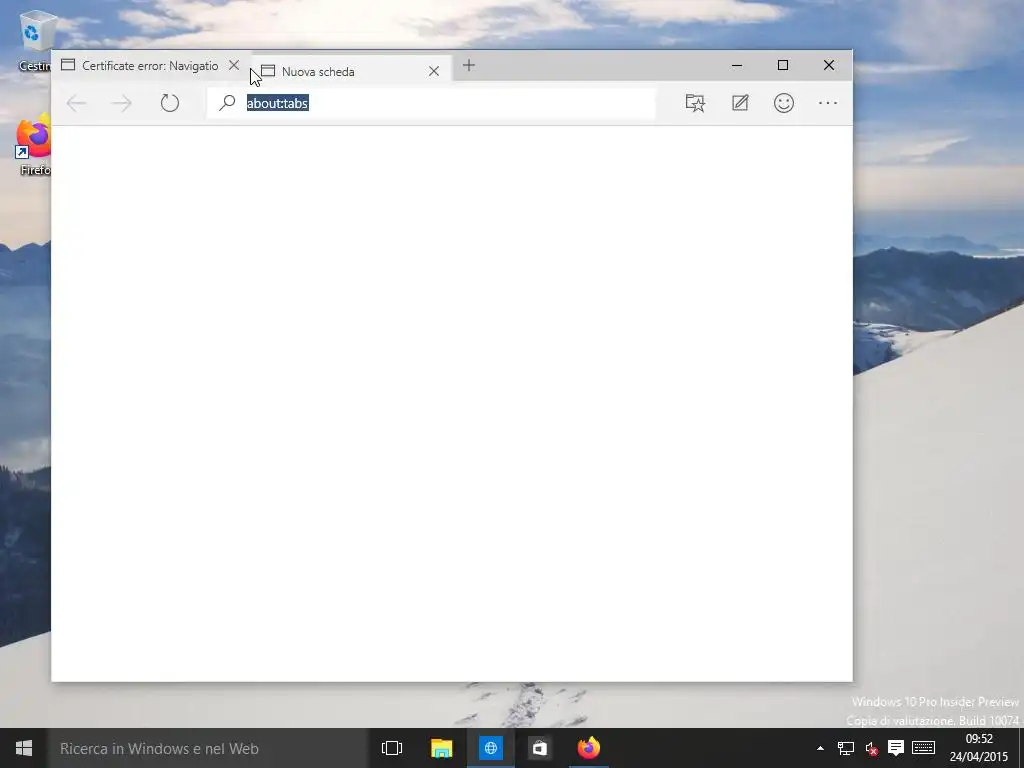
Task: Open Firefox from the taskbar
Action: (588, 748)
